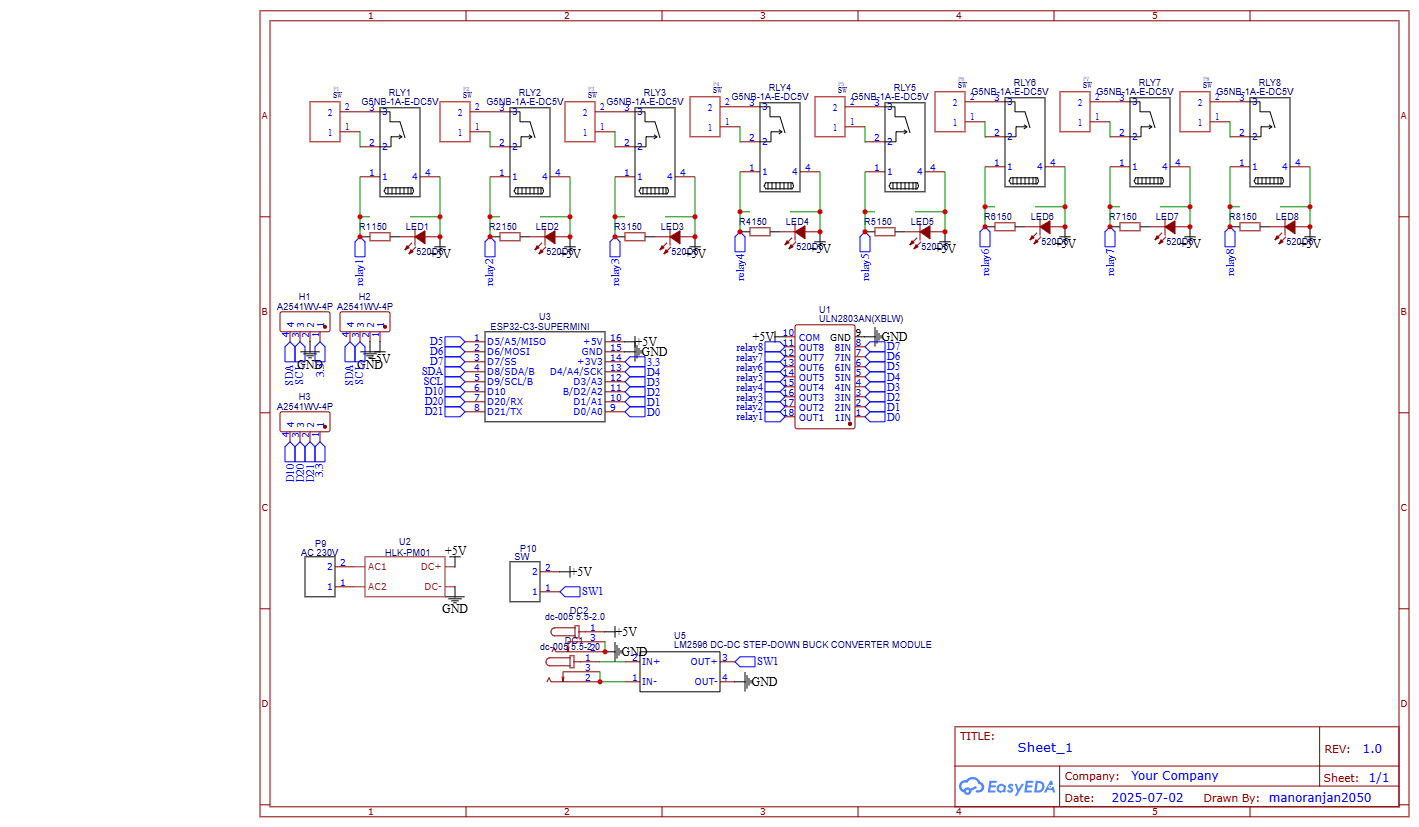The height and width of the screenshot is (827, 1419).
Task: Click the "OUT8" pin on ULN2803AN
Action: click(811, 347)
